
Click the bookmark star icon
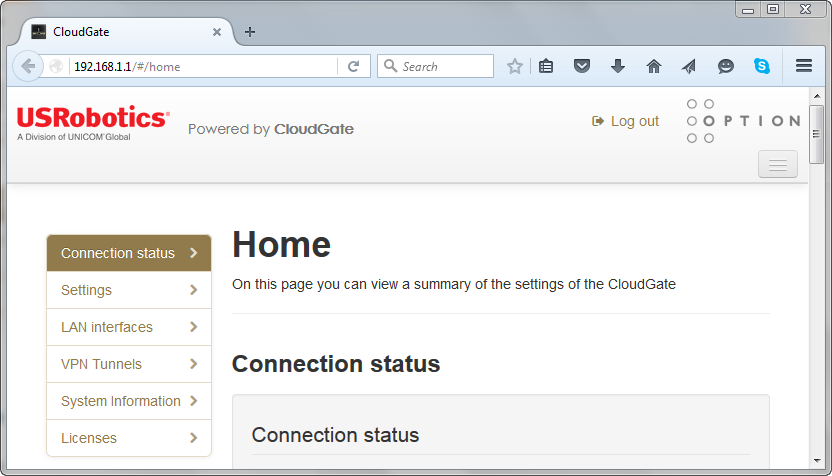point(515,66)
